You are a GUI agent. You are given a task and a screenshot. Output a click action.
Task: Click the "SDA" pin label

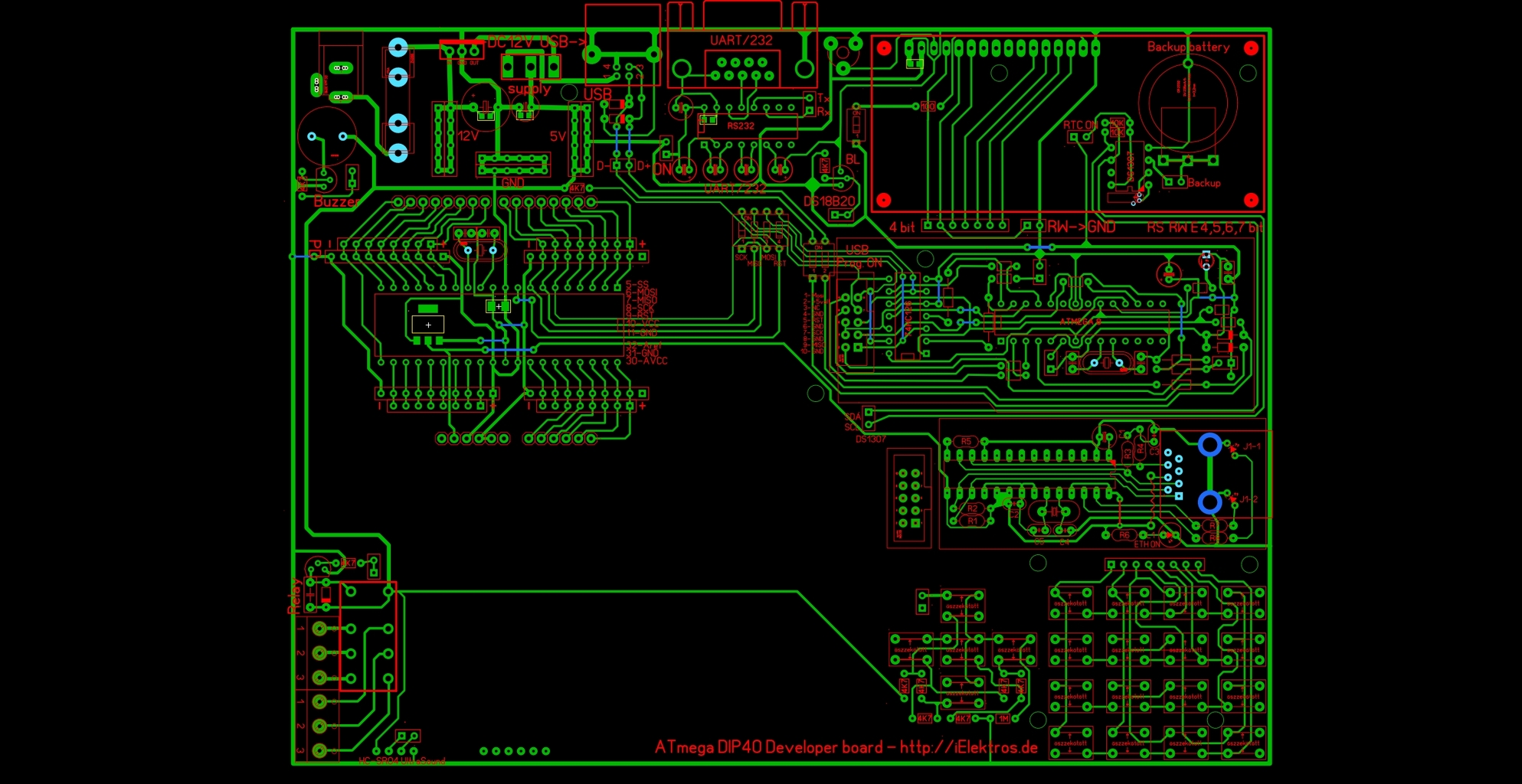[x=853, y=418]
